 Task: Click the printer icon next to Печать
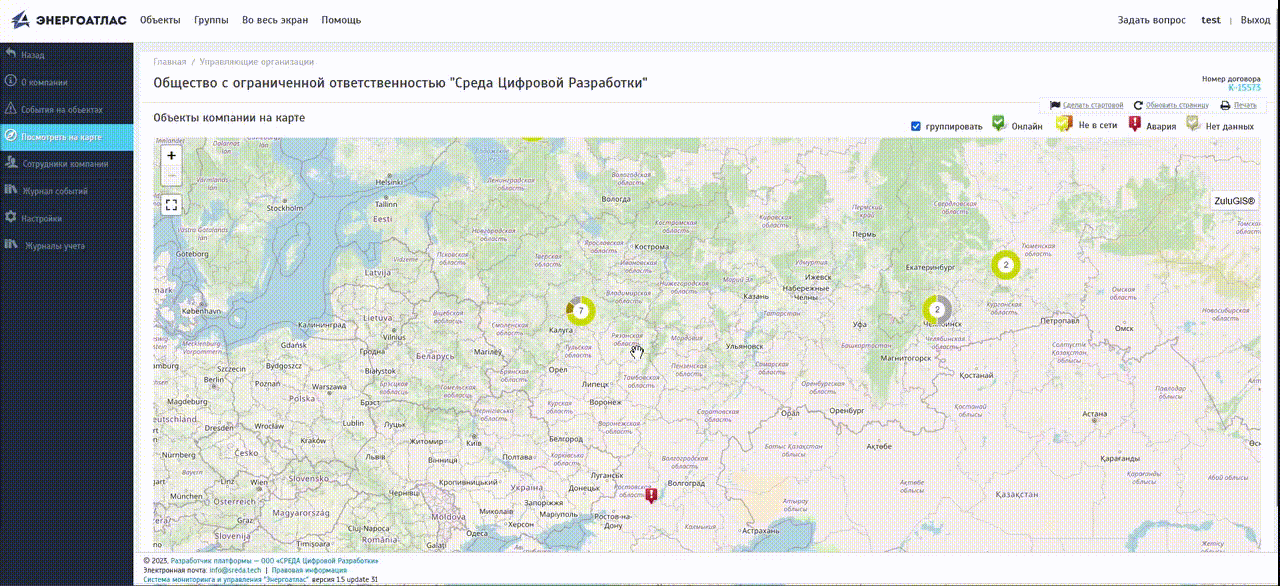click(1225, 105)
